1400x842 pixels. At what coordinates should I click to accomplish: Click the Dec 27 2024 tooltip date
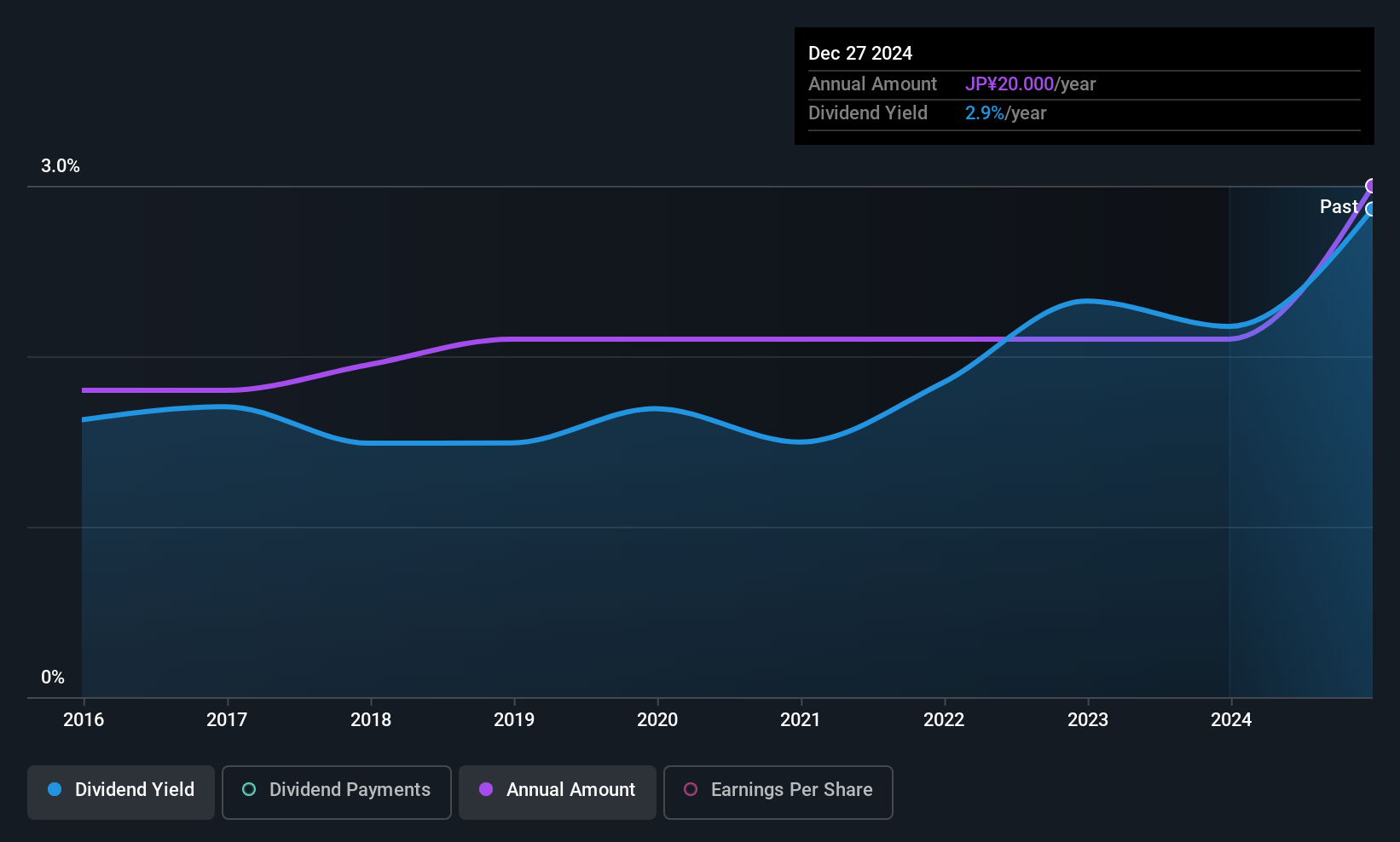pos(860,54)
